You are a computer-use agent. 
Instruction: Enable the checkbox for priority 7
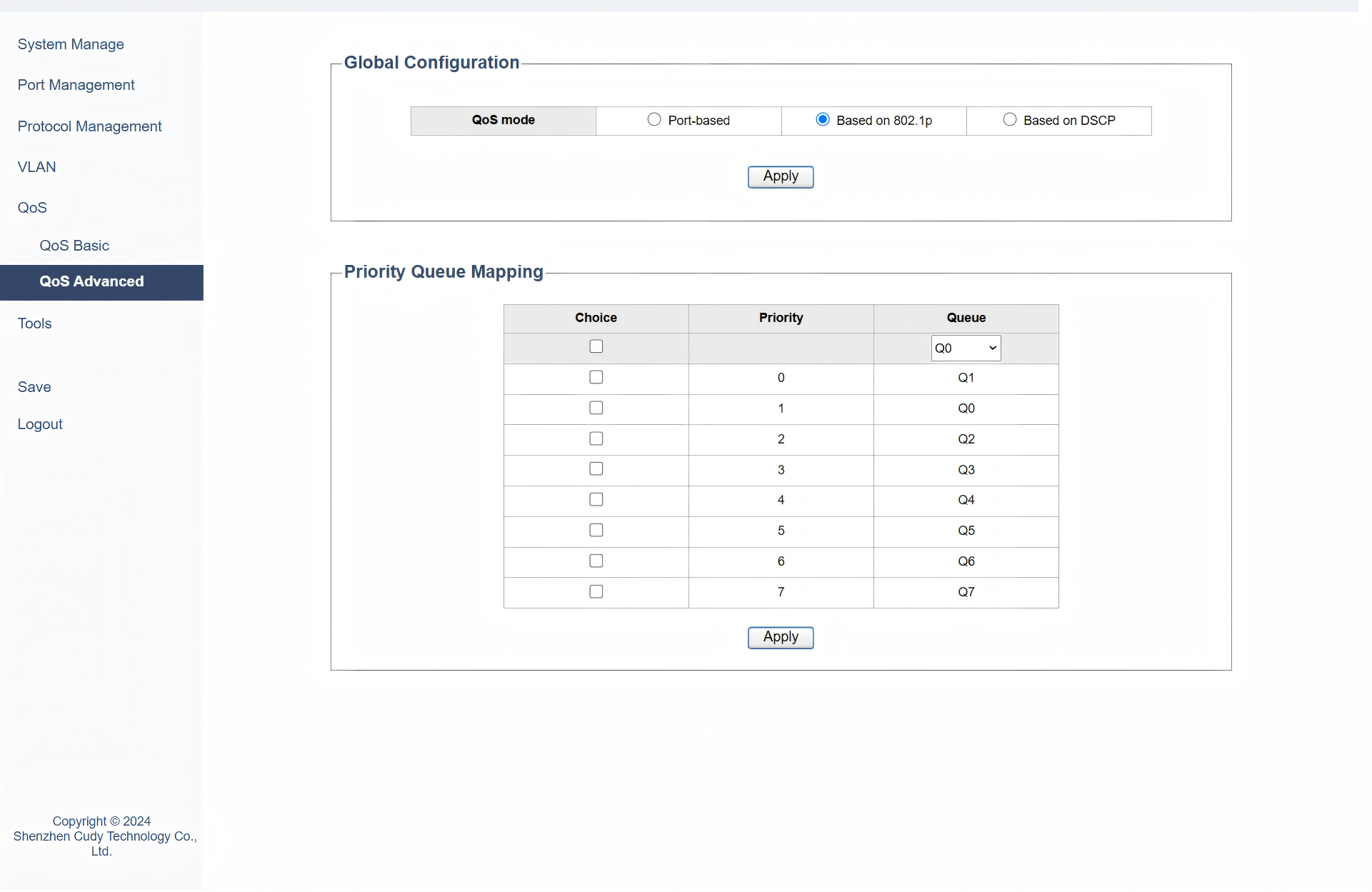pyautogui.click(x=596, y=592)
